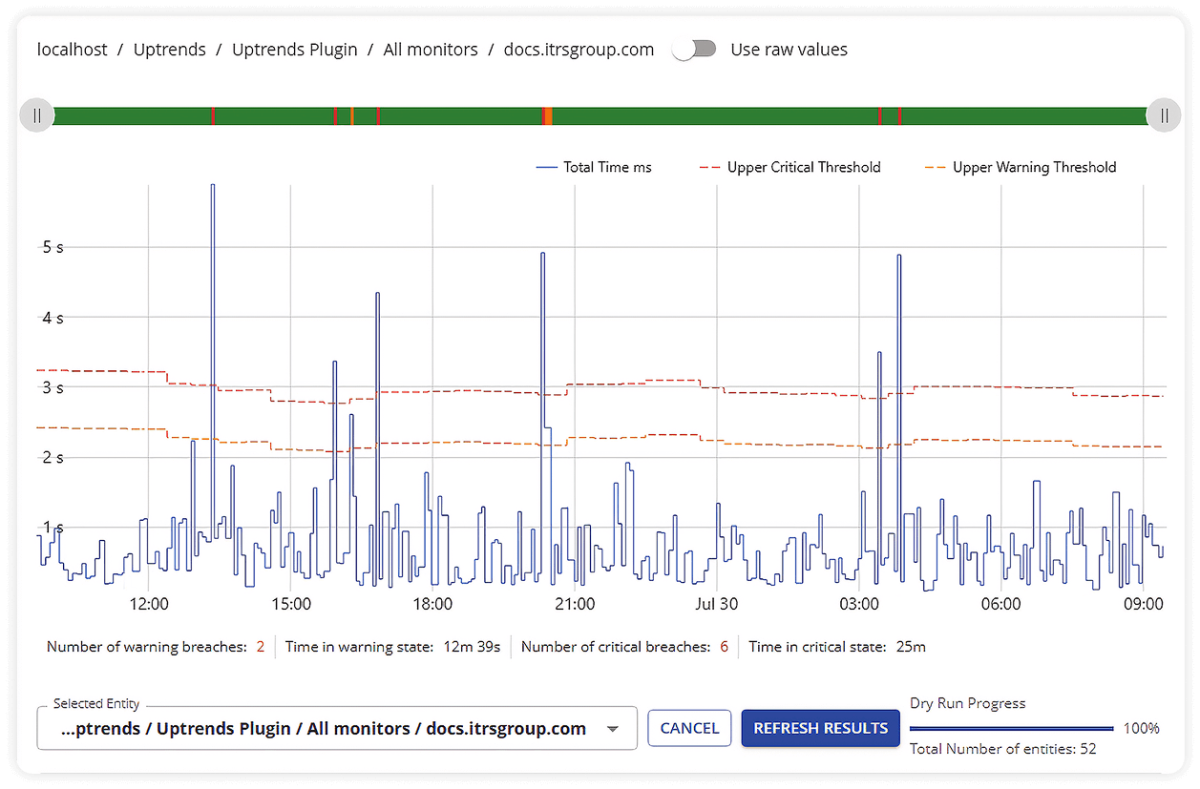Open the Uptrends Plugin breadcrumb link
Viewport: 1200px width, 789px height.
294,49
